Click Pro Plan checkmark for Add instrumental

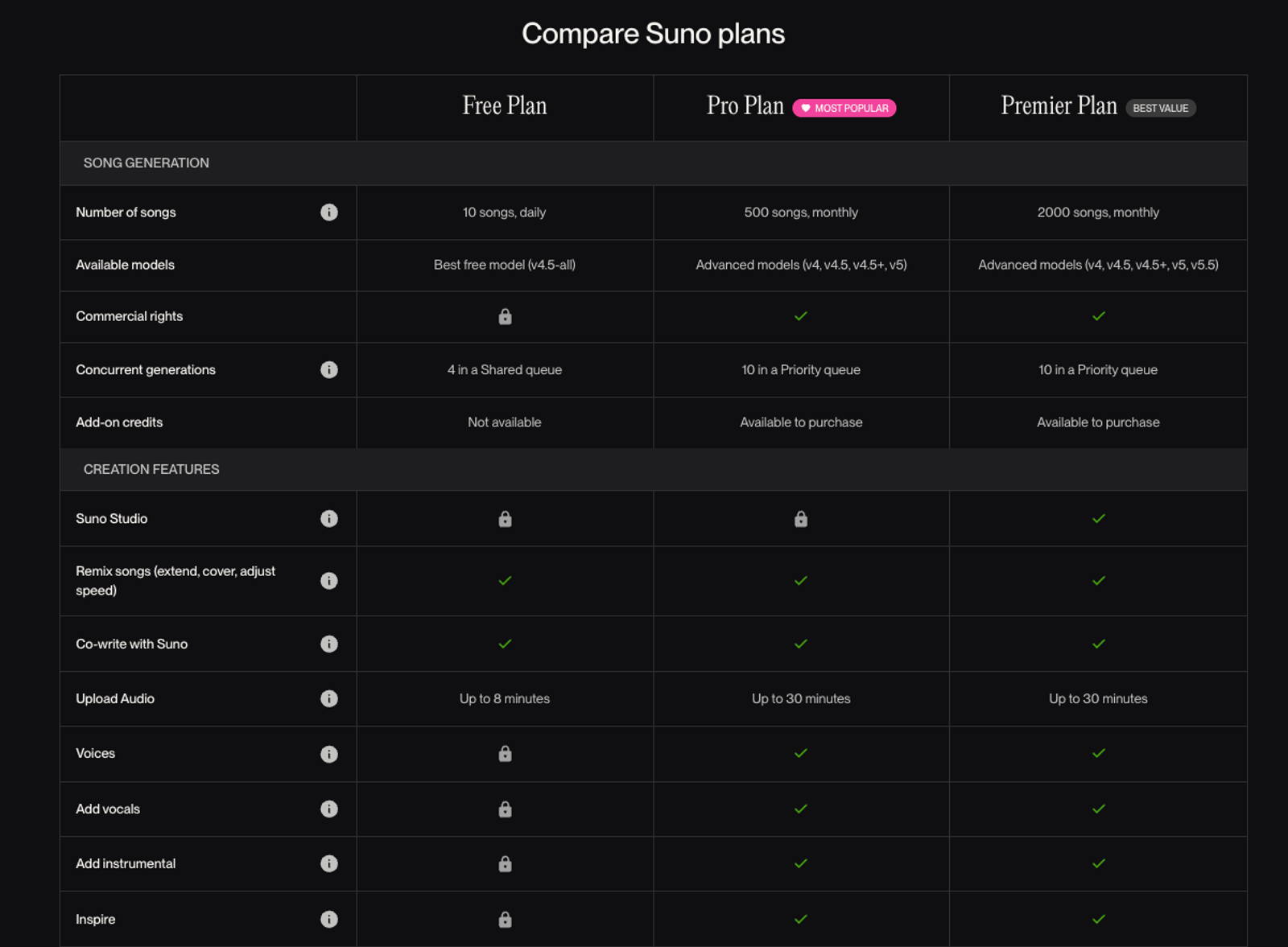click(x=801, y=863)
